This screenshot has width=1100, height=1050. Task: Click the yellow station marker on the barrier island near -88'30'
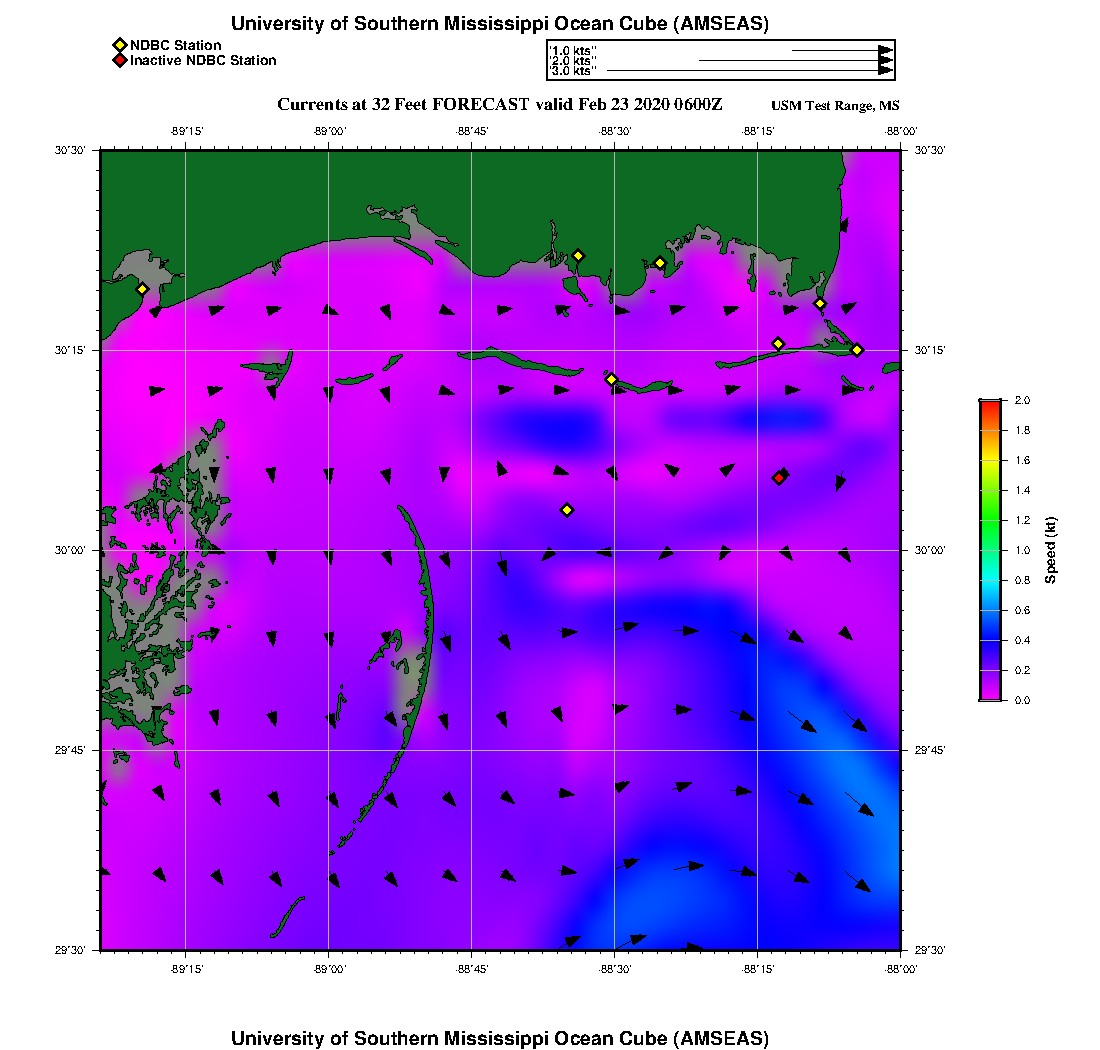coord(611,379)
